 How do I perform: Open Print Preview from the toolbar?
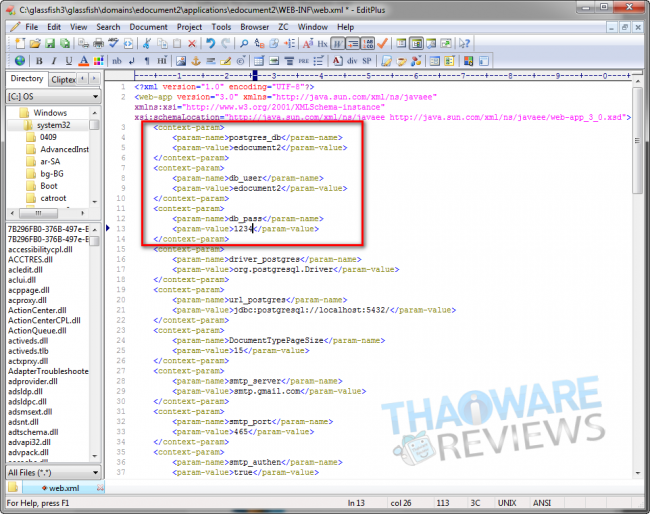tap(84, 43)
